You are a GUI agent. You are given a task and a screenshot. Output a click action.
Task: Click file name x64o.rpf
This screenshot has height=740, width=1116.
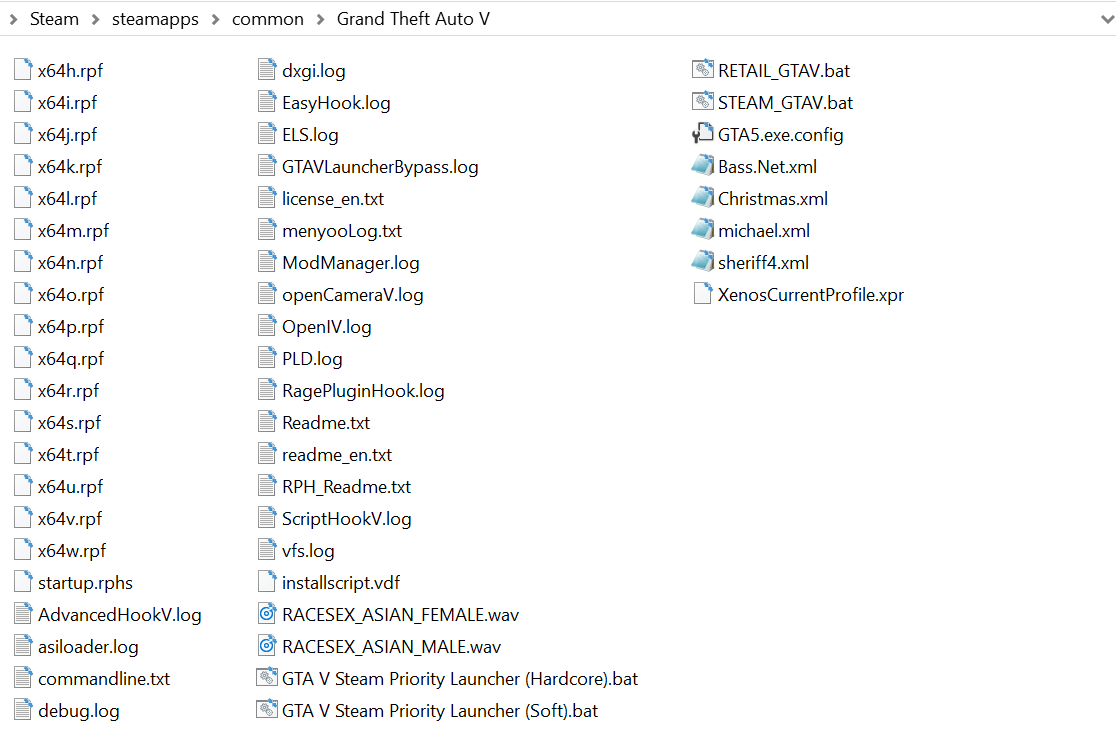70,295
